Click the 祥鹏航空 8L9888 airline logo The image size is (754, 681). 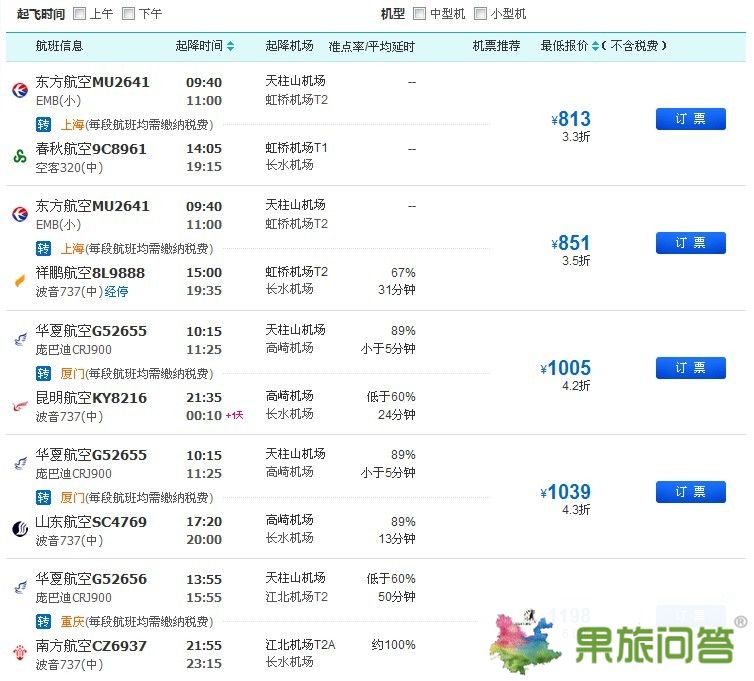pyautogui.click(x=19, y=280)
